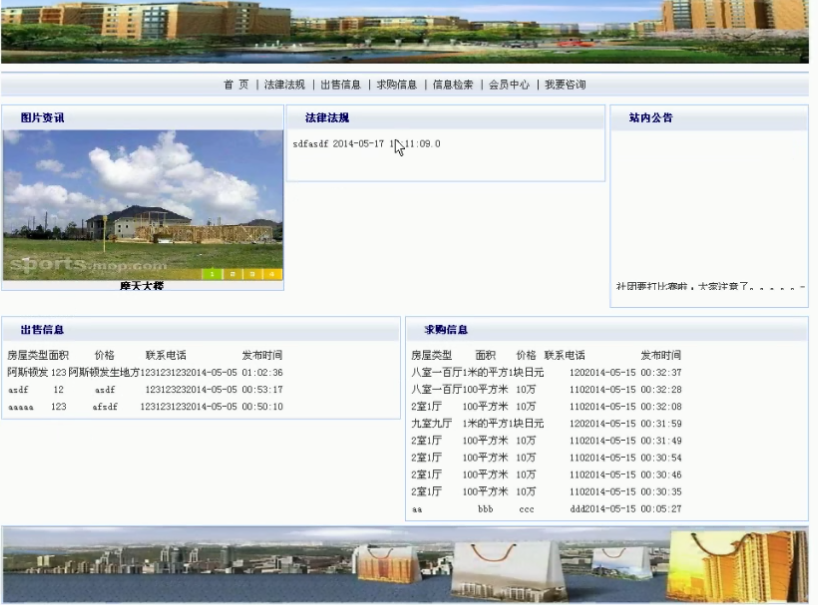Viewport: 818px width, 605px height.
Task: Click the 图片资讯 panel heading
Action: click(42, 118)
